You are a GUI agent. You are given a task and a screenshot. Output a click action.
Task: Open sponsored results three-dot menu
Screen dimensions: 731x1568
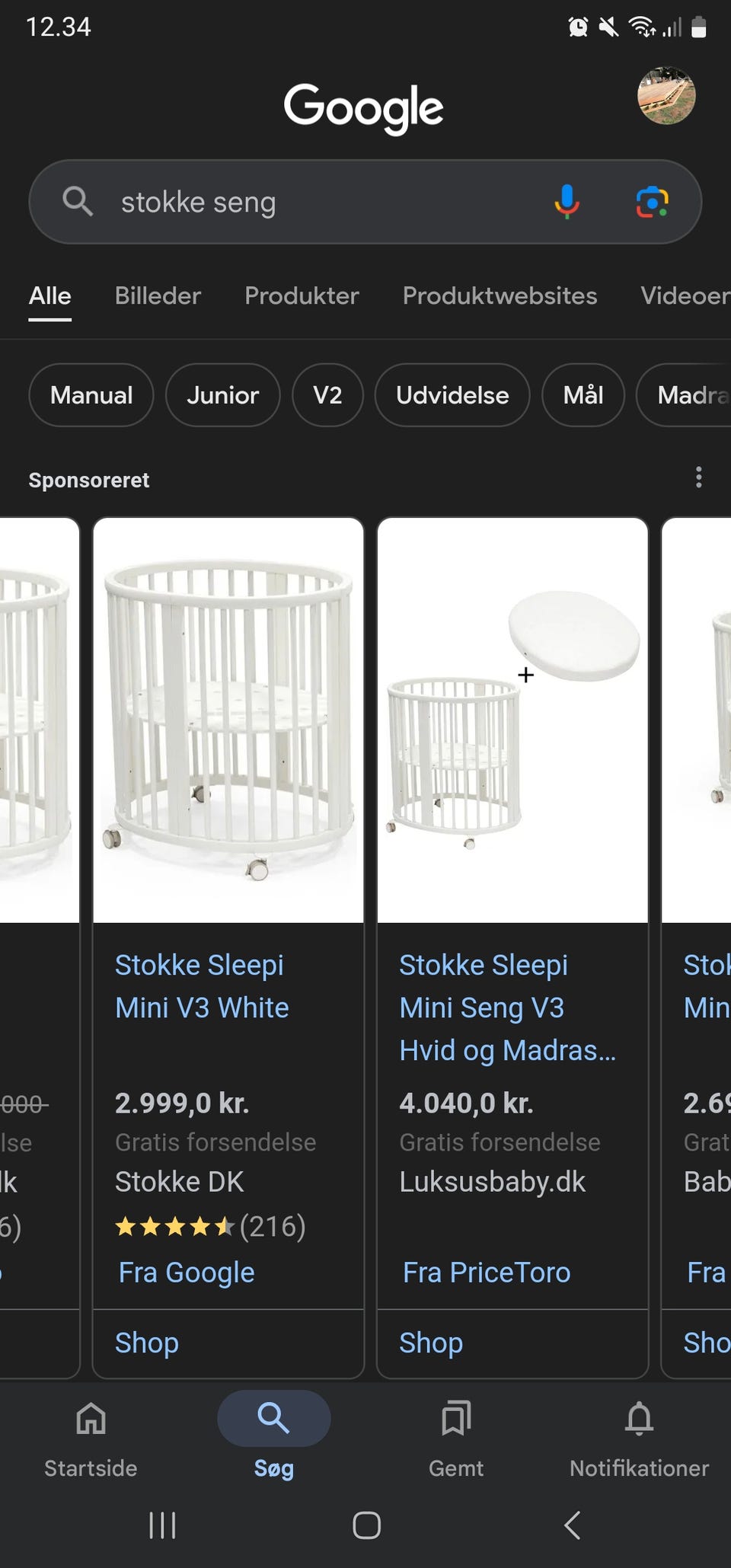(x=698, y=478)
